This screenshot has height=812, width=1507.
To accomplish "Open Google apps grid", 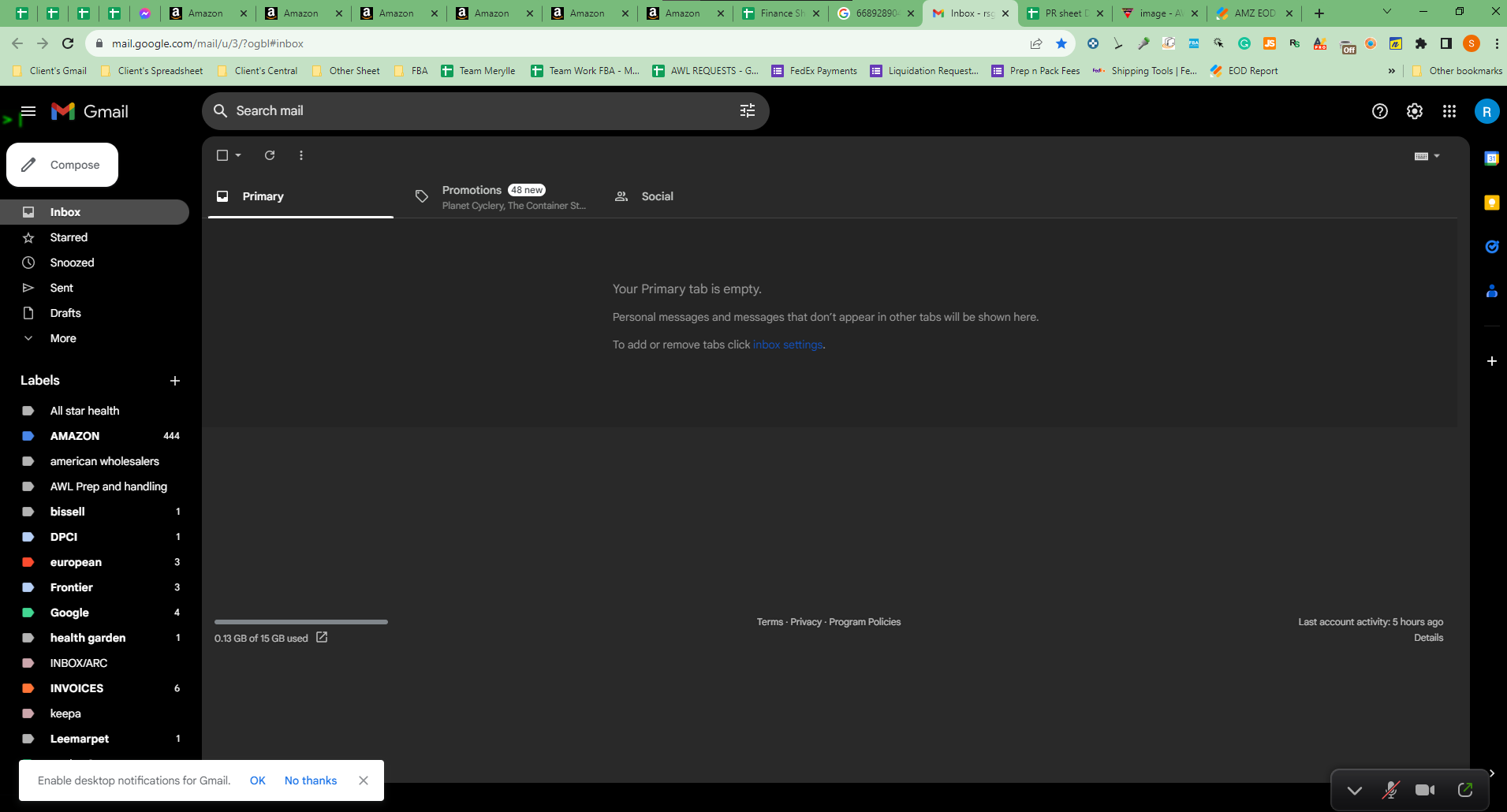I will pyautogui.click(x=1449, y=111).
